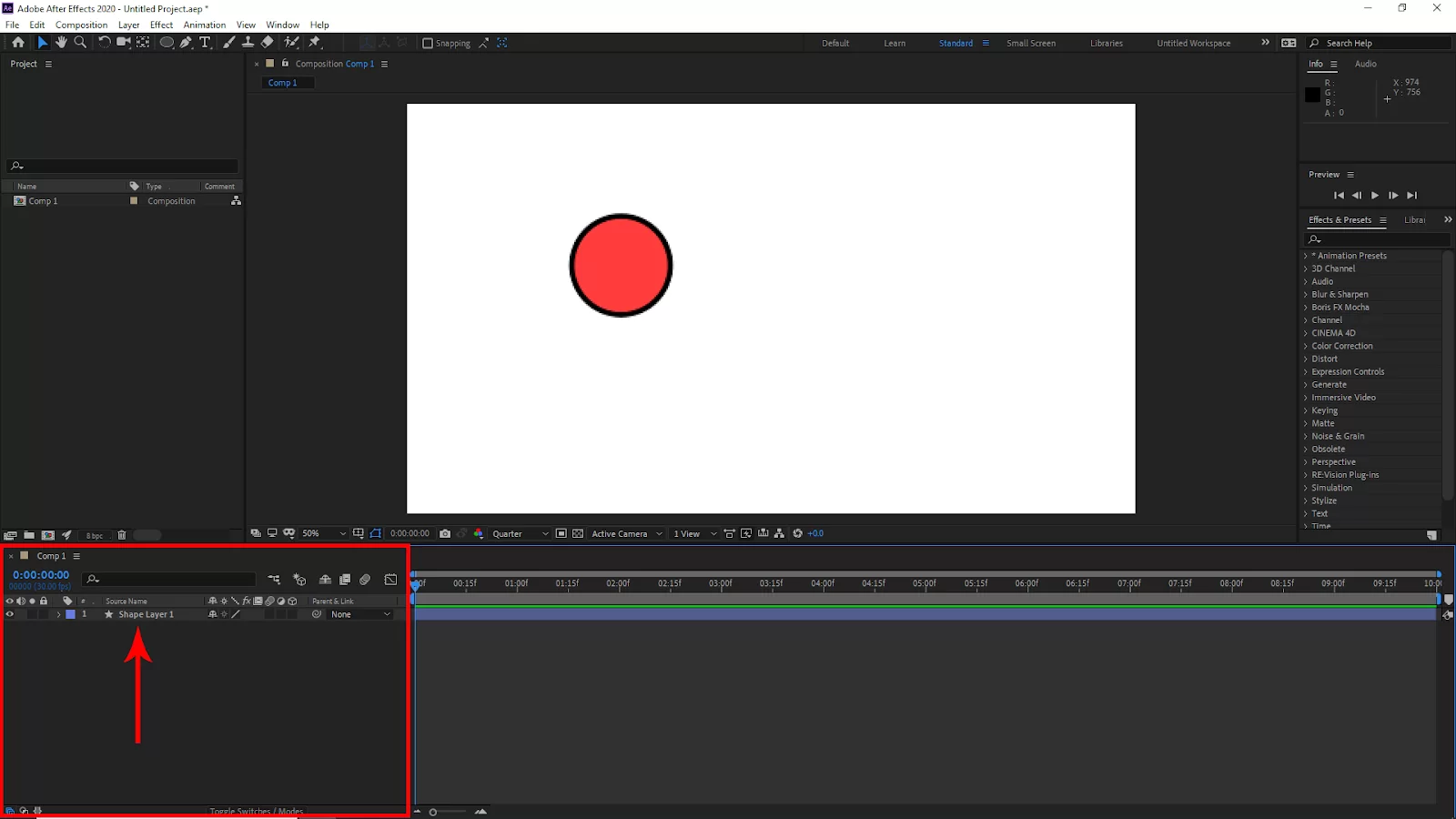Open the Graph Editor in timeline
1456x819 pixels.
click(390, 580)
